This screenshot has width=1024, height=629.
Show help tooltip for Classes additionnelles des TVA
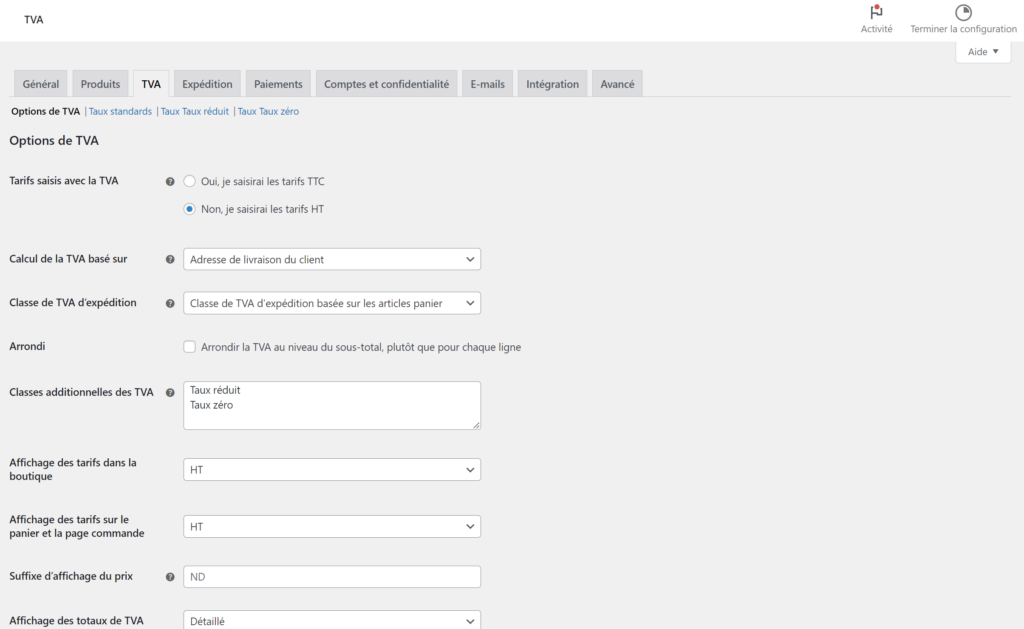[x=170, y=393]
